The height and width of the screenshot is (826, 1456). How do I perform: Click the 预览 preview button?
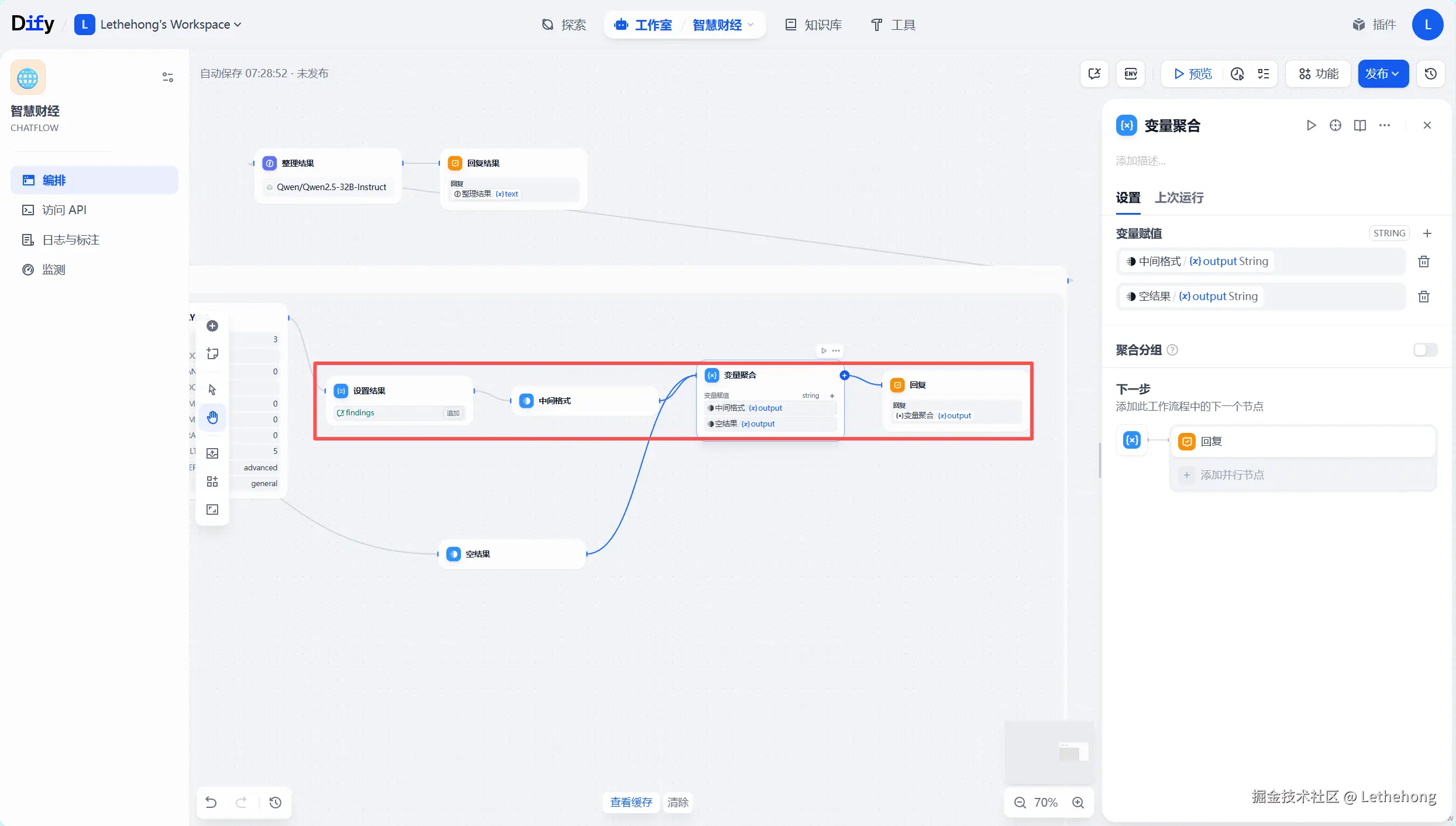(x=1193, y=74)
